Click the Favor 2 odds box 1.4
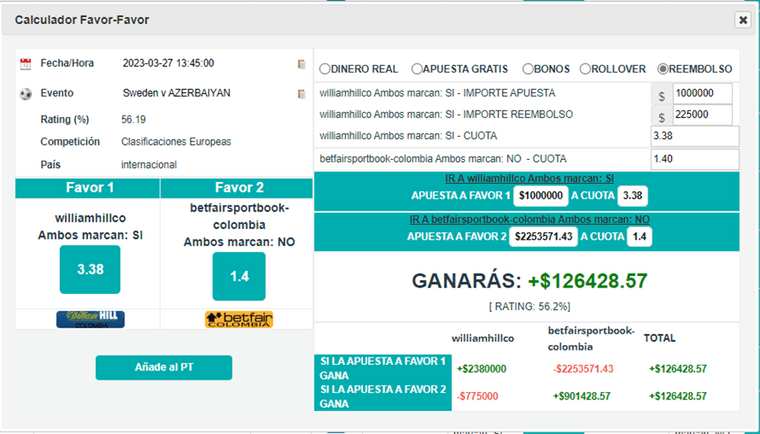Screen dimensions: 760x434 pyautogui.click(x=239, y=276)
